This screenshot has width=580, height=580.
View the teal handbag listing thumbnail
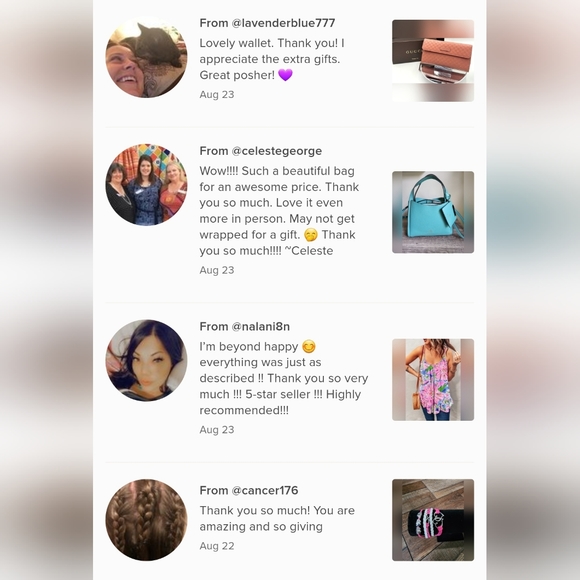click(433, 212)
